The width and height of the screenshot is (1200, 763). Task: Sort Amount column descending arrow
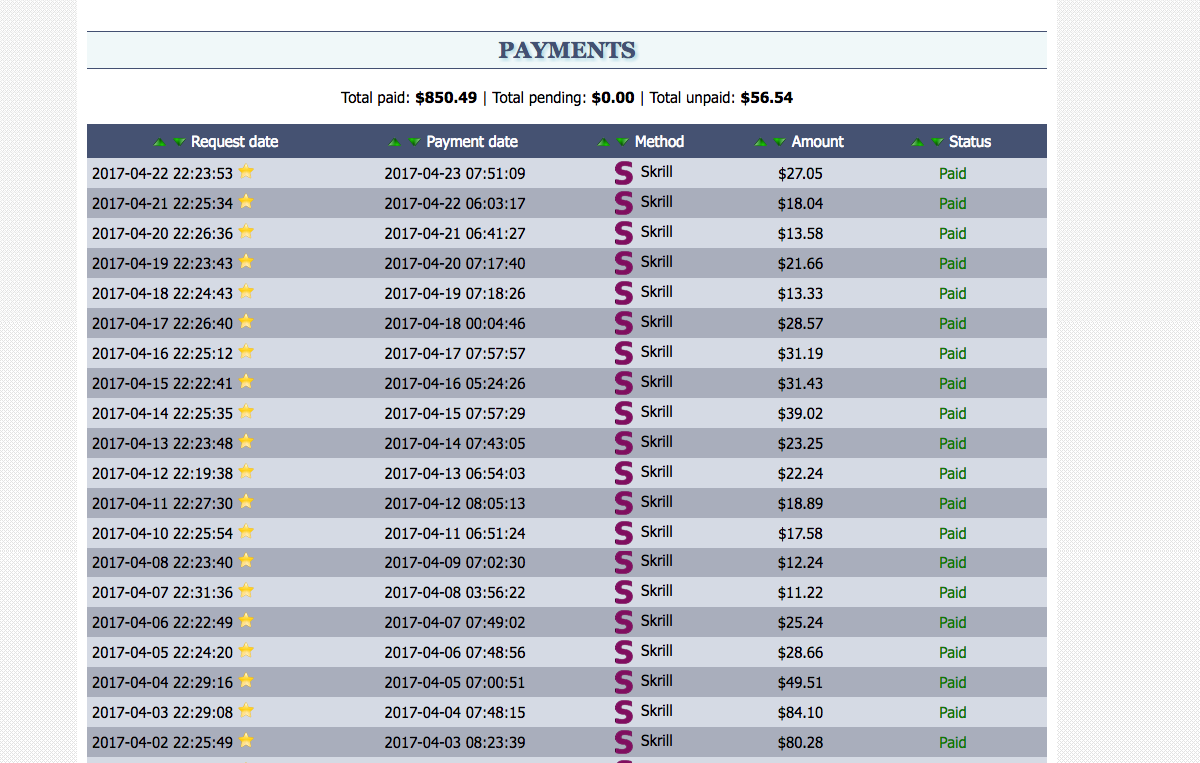(x=780, y=142)
